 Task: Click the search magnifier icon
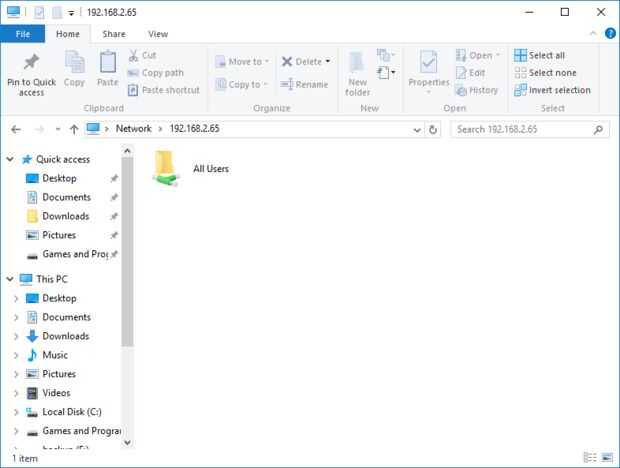[599, 129]
